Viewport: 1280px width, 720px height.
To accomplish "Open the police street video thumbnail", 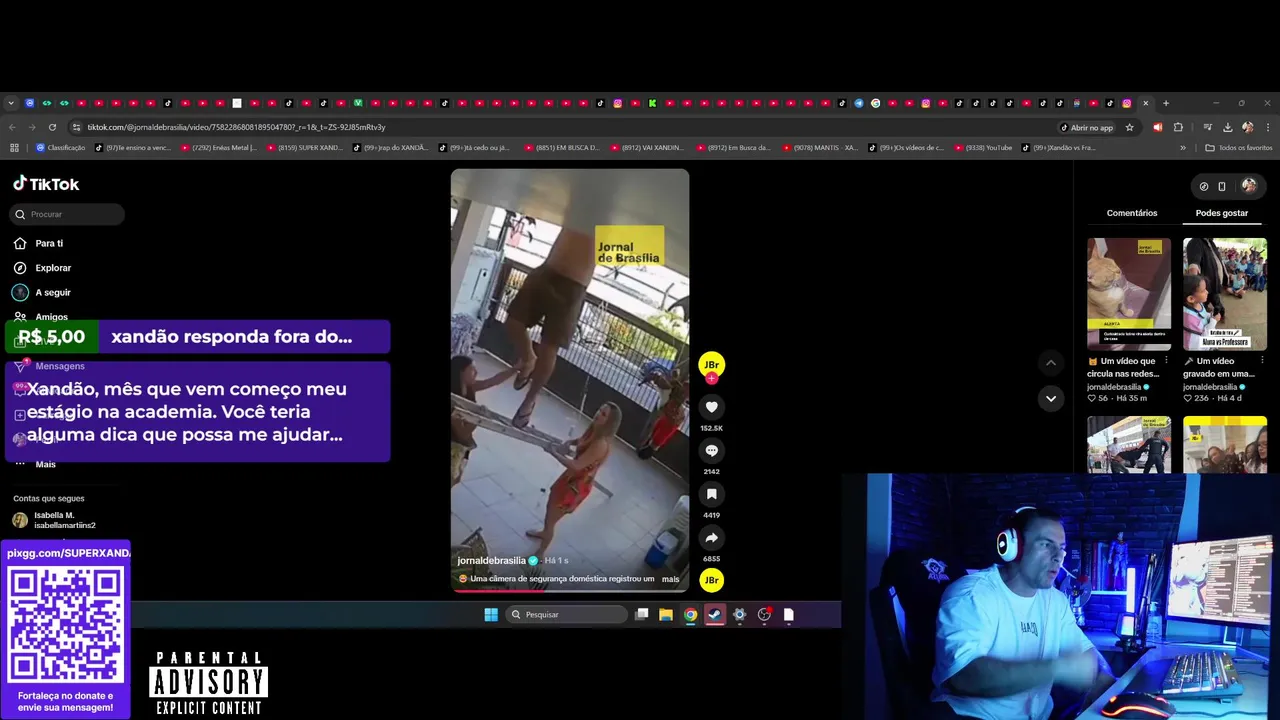I will (x=1129, y=444).
